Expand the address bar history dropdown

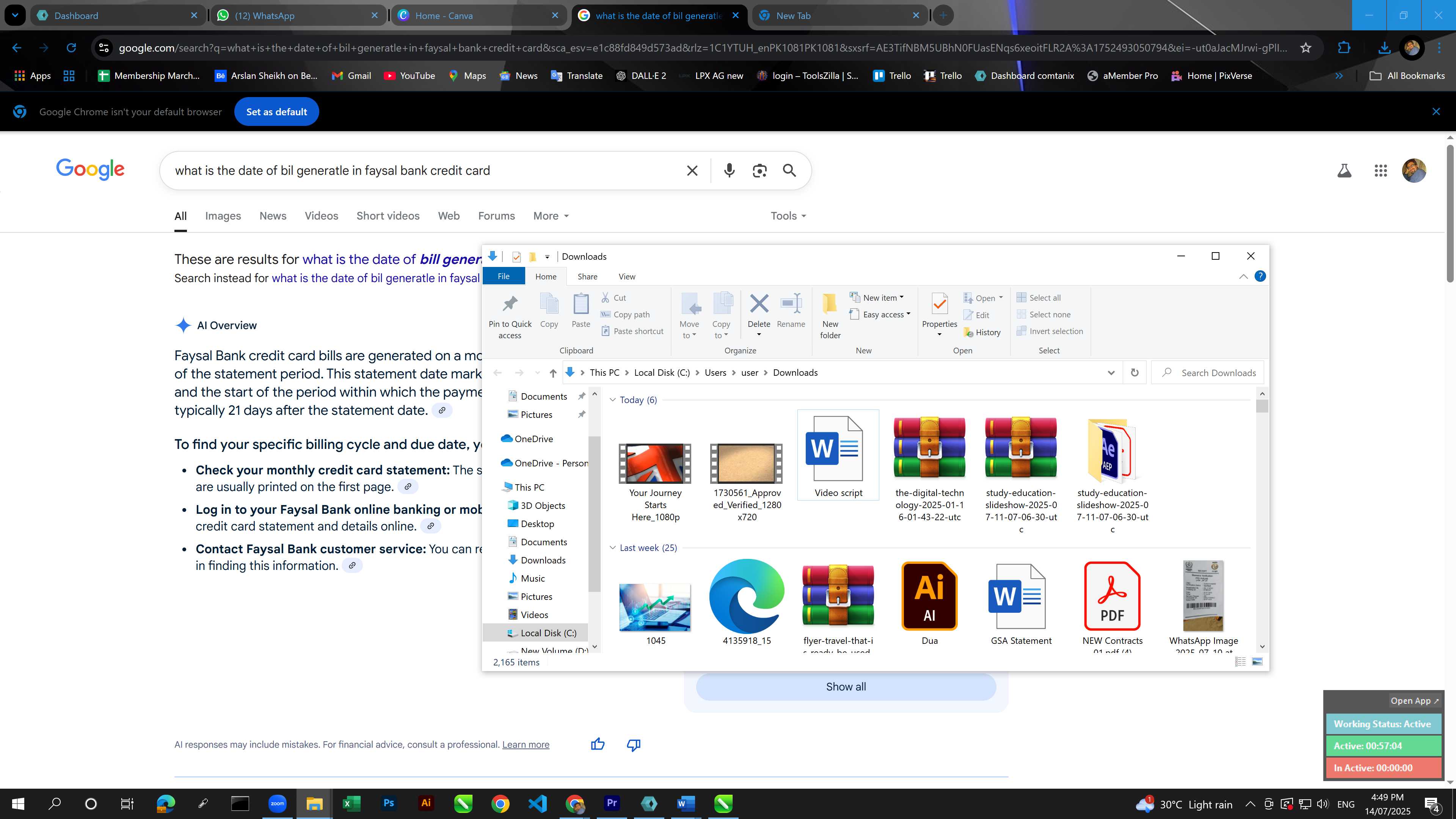[1111, 372]
